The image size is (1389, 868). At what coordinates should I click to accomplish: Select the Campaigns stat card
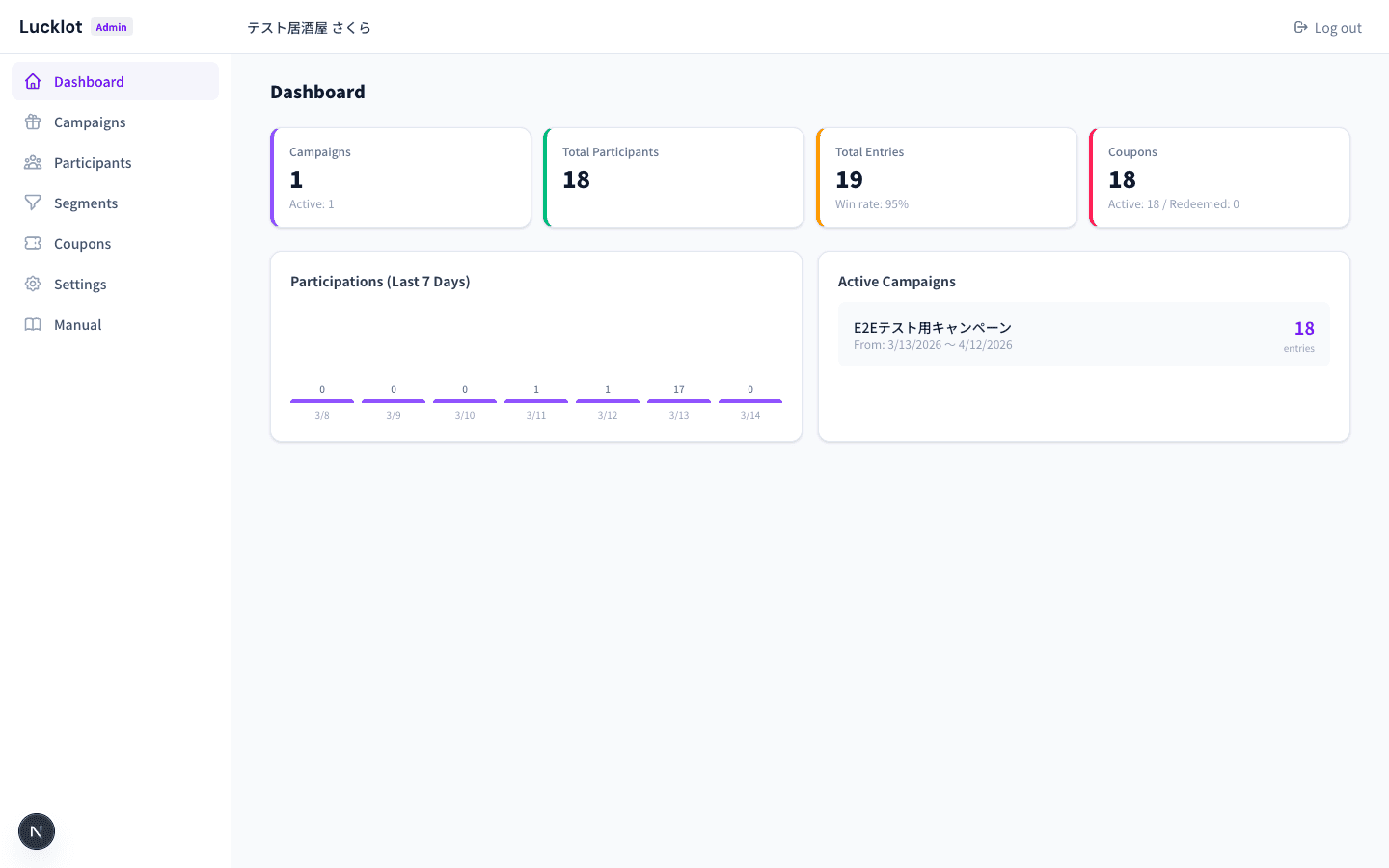400,176
